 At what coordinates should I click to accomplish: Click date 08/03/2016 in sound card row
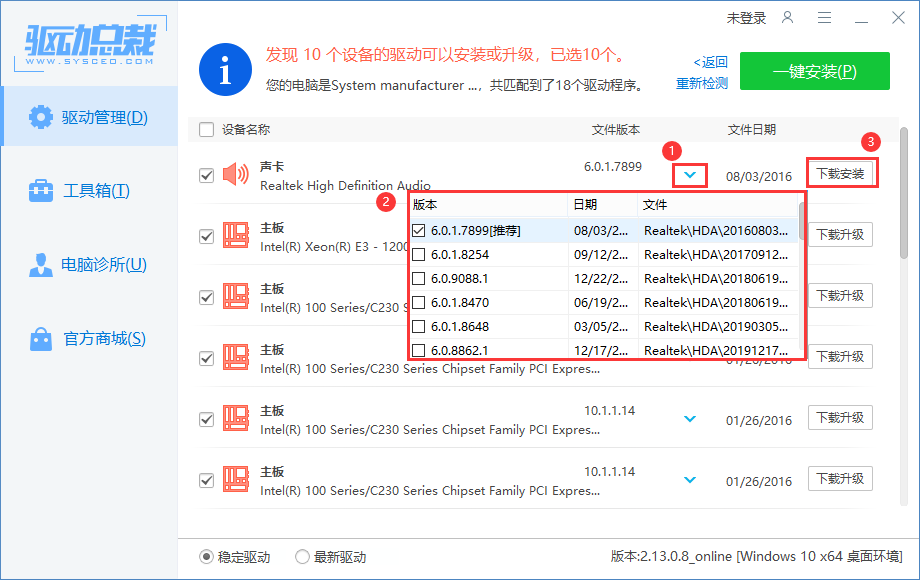[x=759, y=177]
